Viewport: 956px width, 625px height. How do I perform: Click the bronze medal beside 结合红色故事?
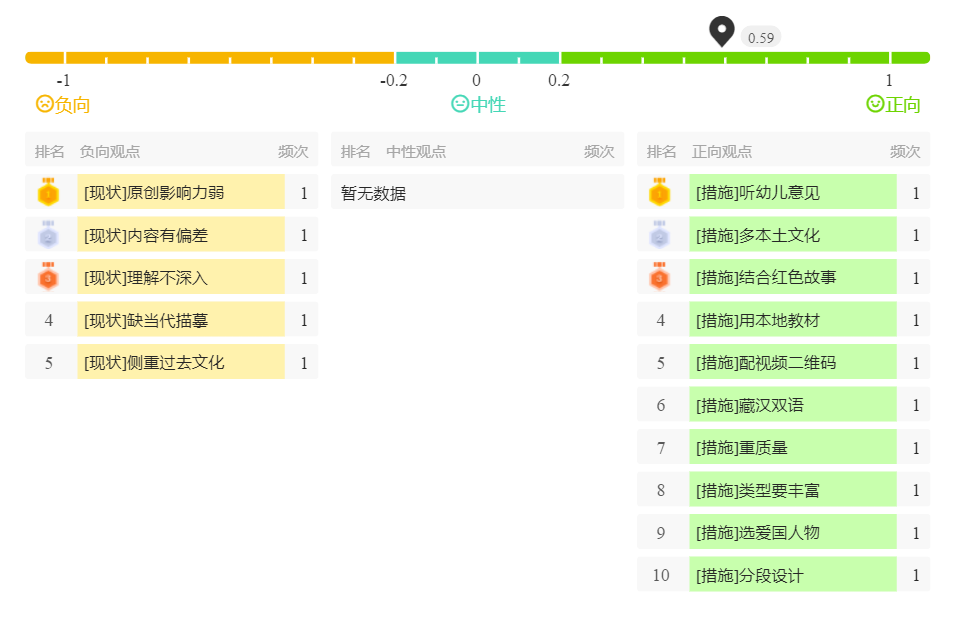click(x=660, y=276)
